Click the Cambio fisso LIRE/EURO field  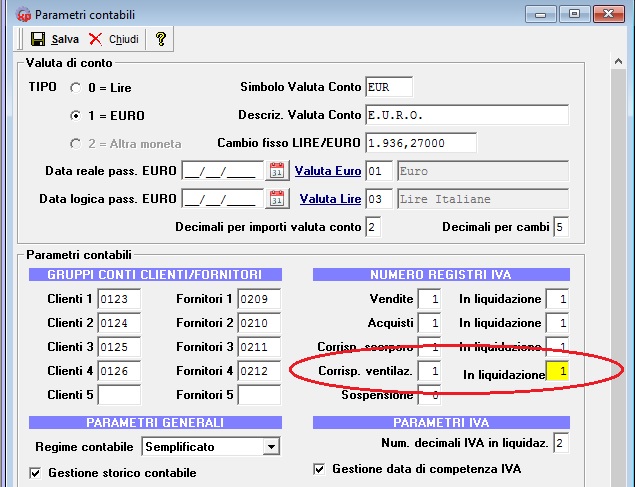click(420, 143)
